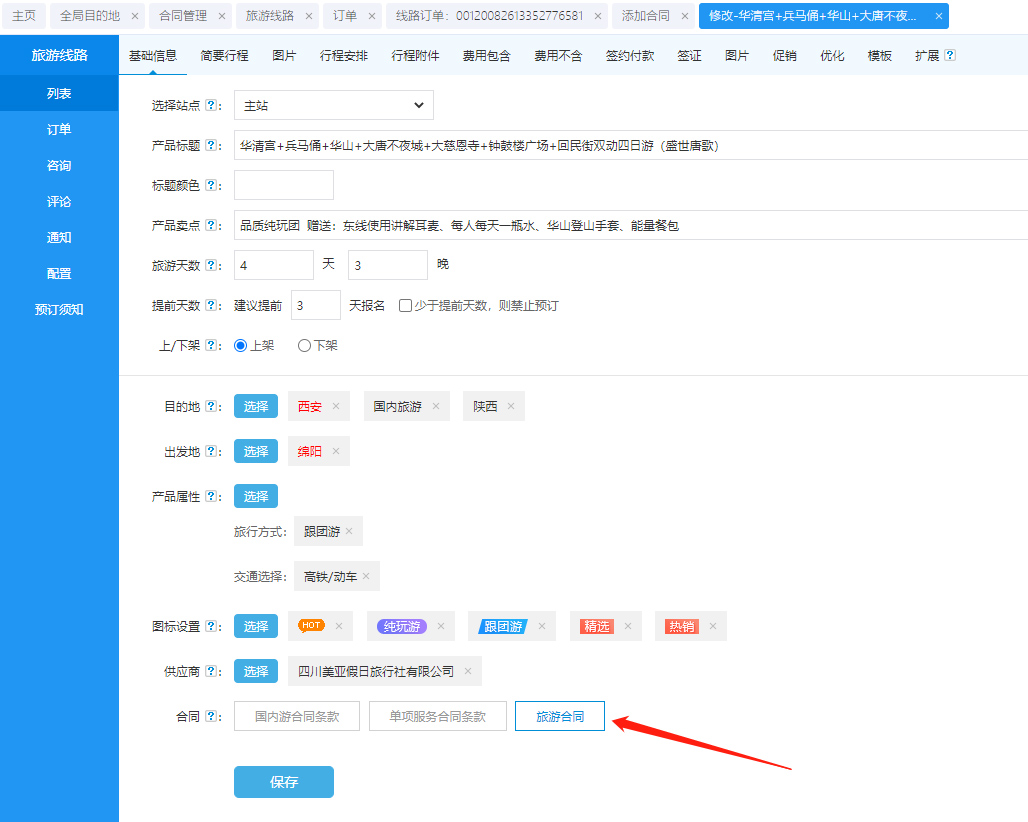Remove the 纯玩游 icon tag
1028x822 pixels.
pyautogui.click(x=440, y=626)
